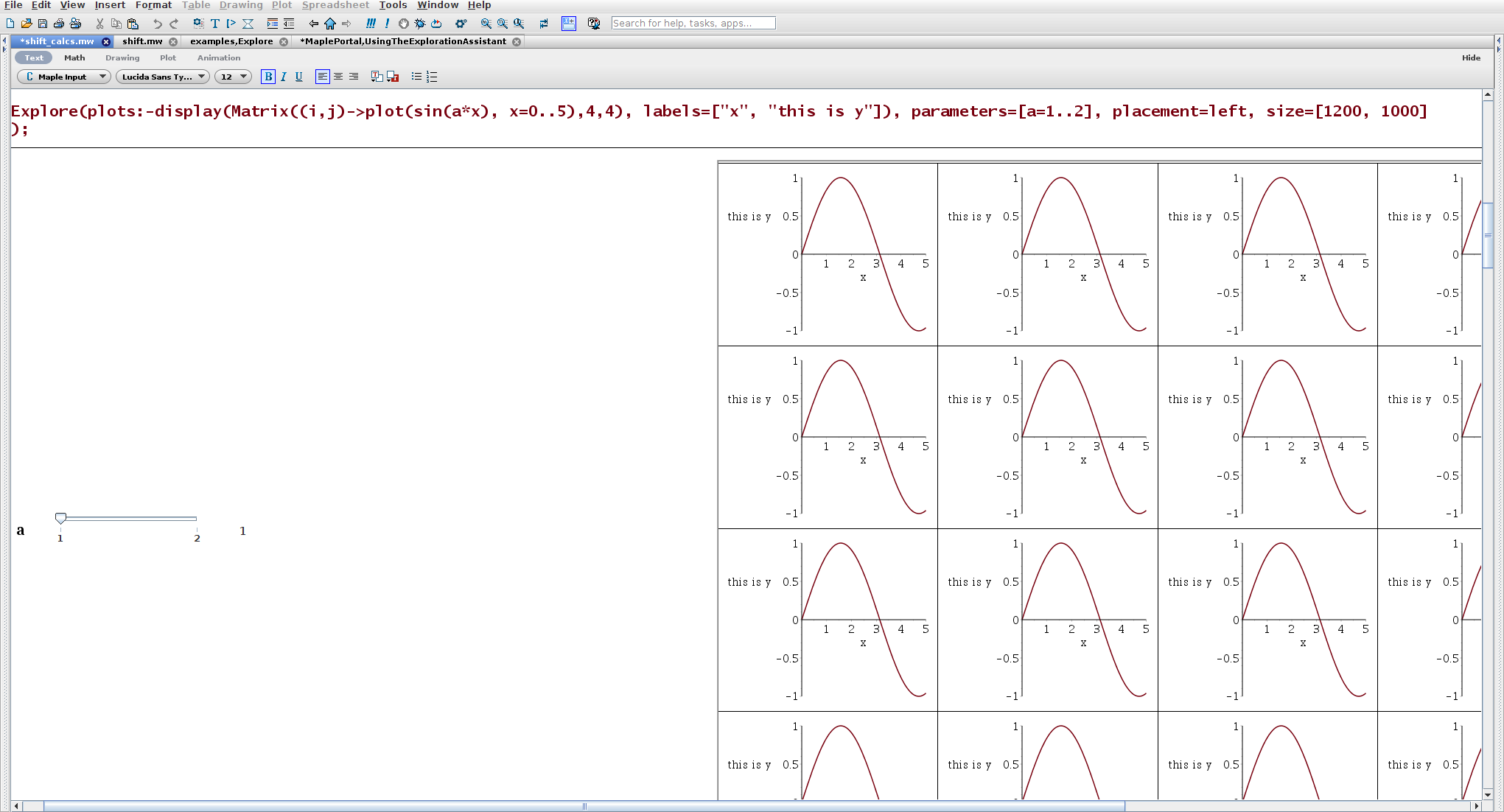
Task: Switch to Math mode
Action: click(74, 57)
